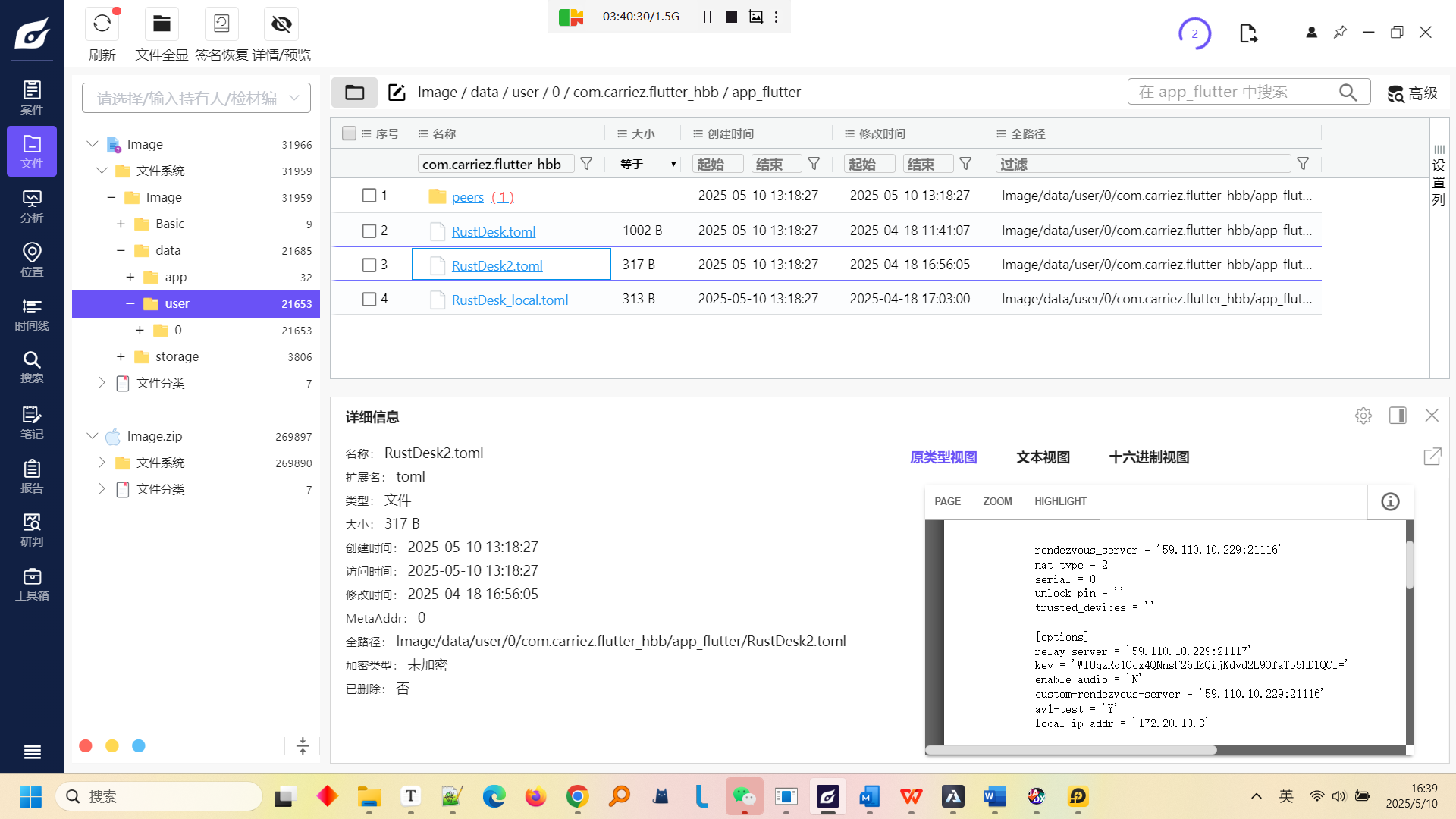Navigate to com.carriez.flutter_hbb in breadcrumb
This screenshot has width=1456, height=819.
point(645,93)
